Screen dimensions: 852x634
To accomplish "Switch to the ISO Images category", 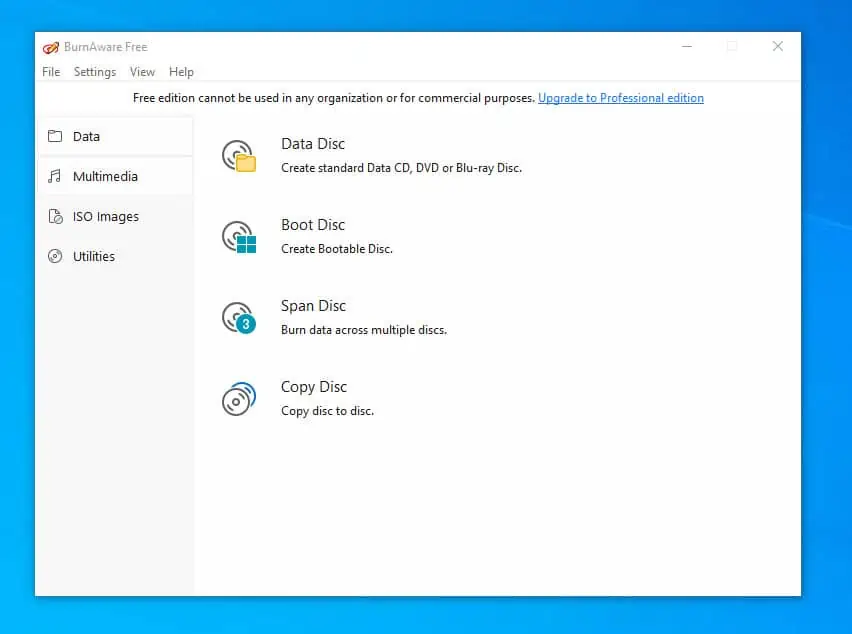I will (x=116, y=216).
